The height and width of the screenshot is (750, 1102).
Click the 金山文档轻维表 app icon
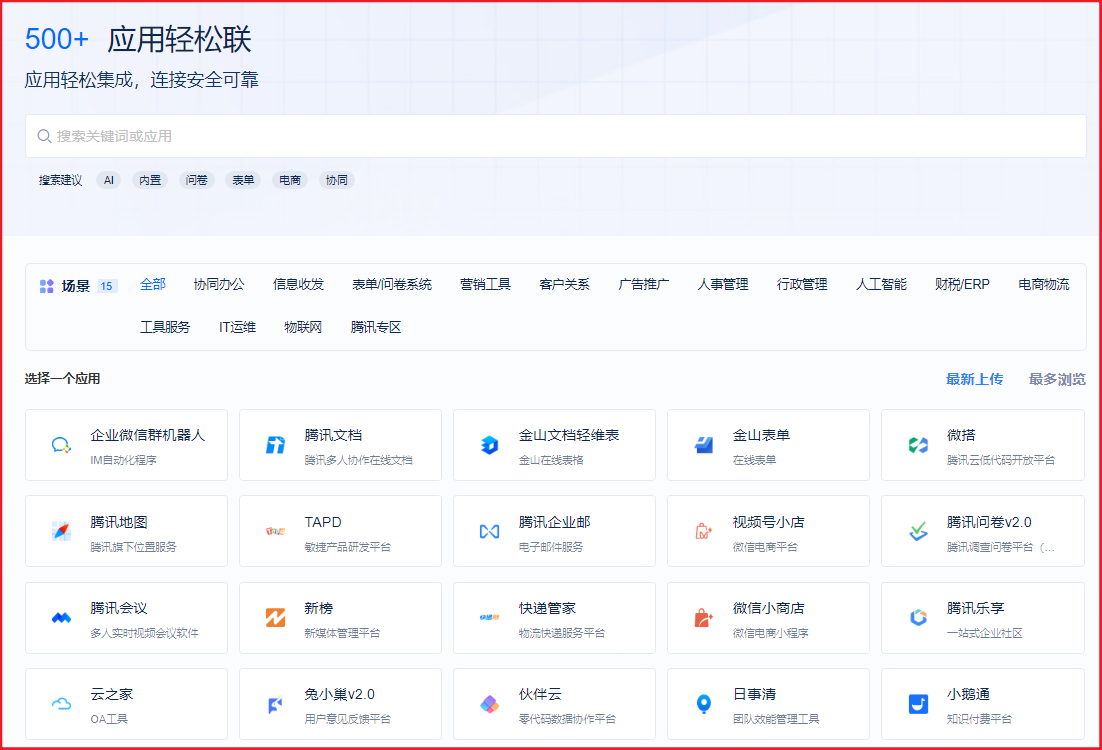(490, 445)
